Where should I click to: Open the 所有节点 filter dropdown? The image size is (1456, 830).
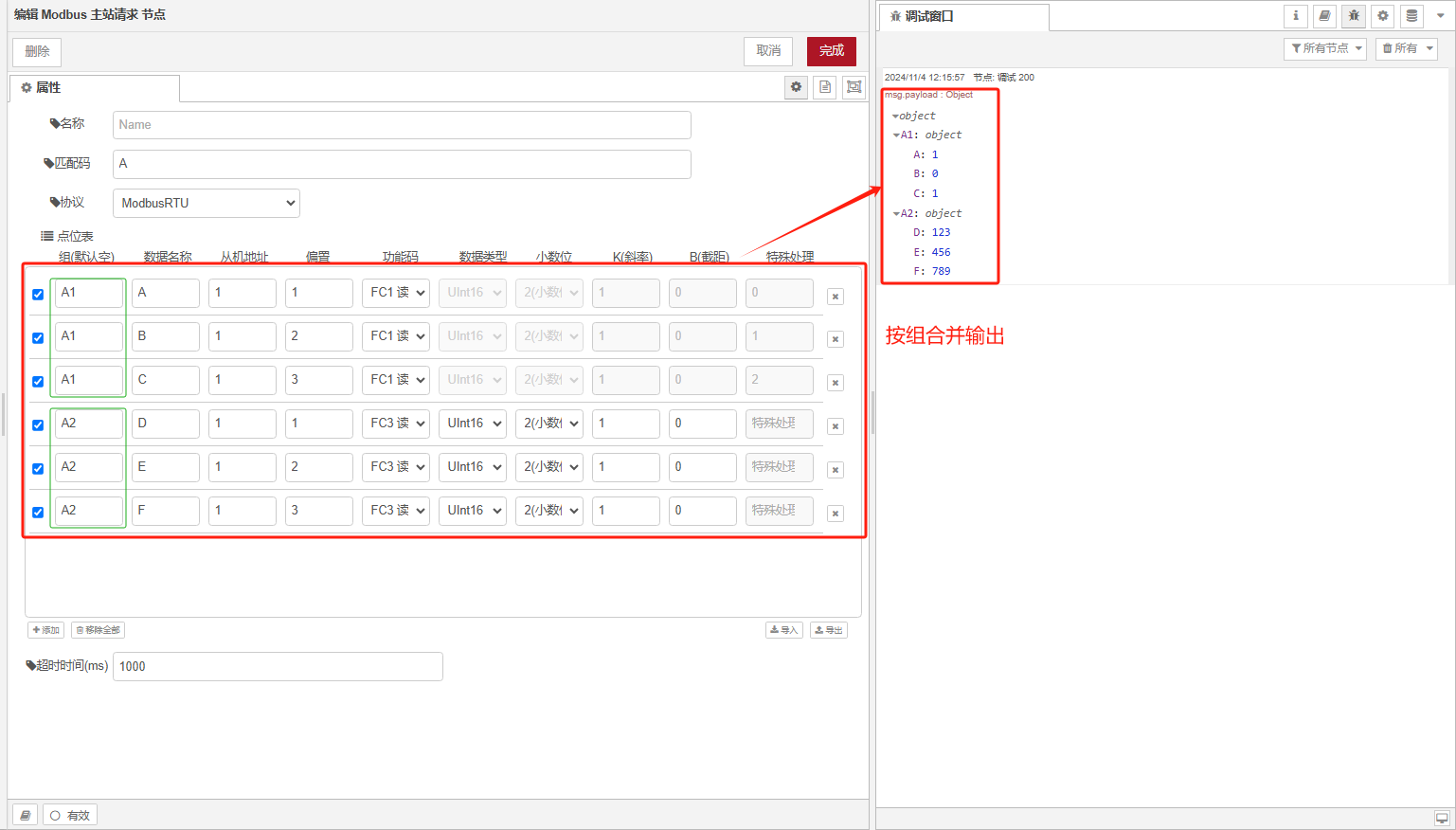coord(1325,48)
